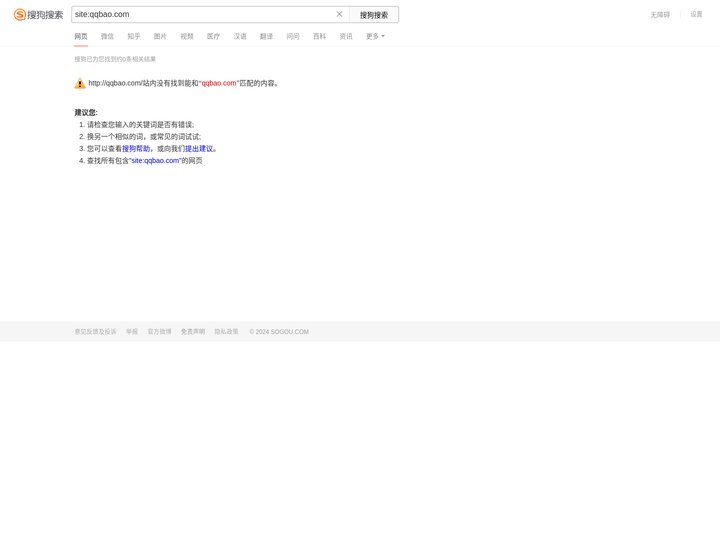Open the 知乎 tab
Screen dimensions: 720x540
tap(134, 36)
